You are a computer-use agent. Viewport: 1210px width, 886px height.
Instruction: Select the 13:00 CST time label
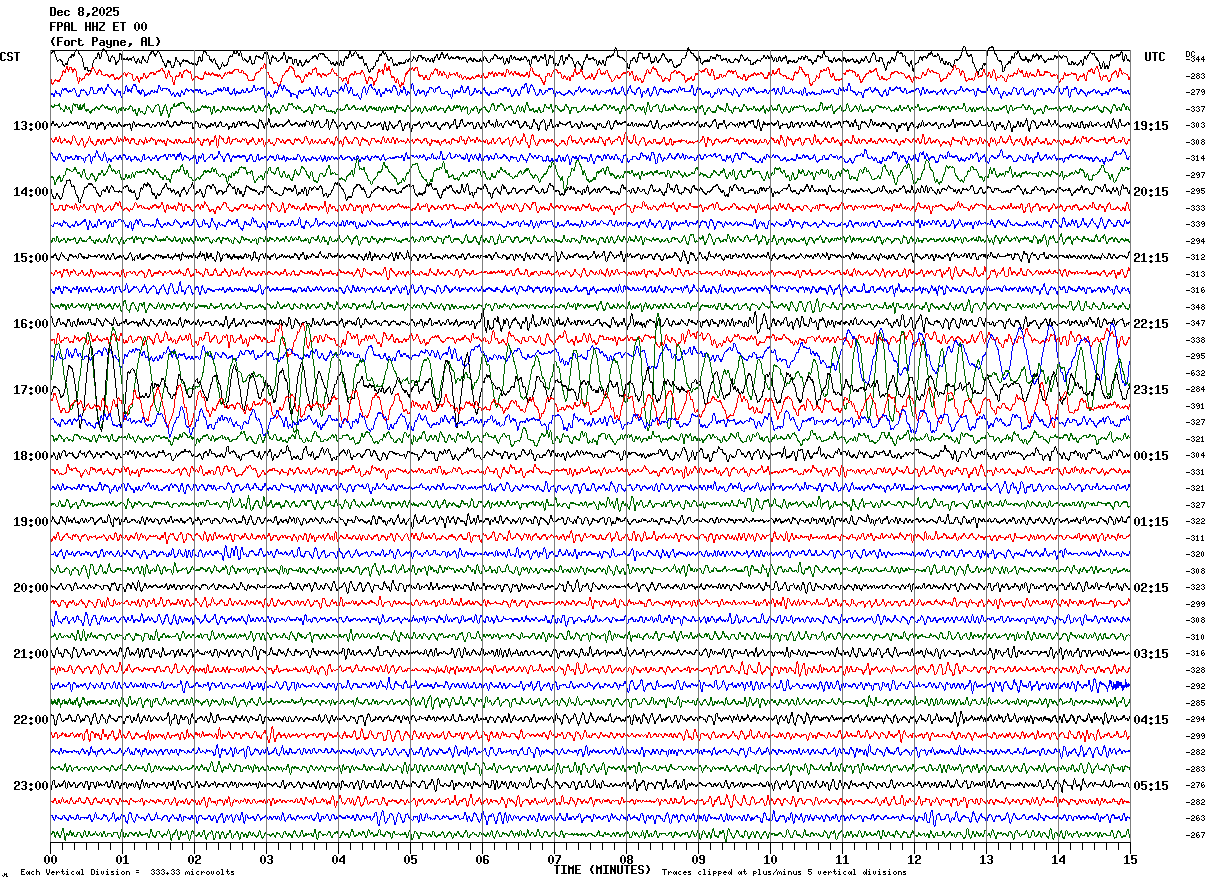click(x=31, y=126)
